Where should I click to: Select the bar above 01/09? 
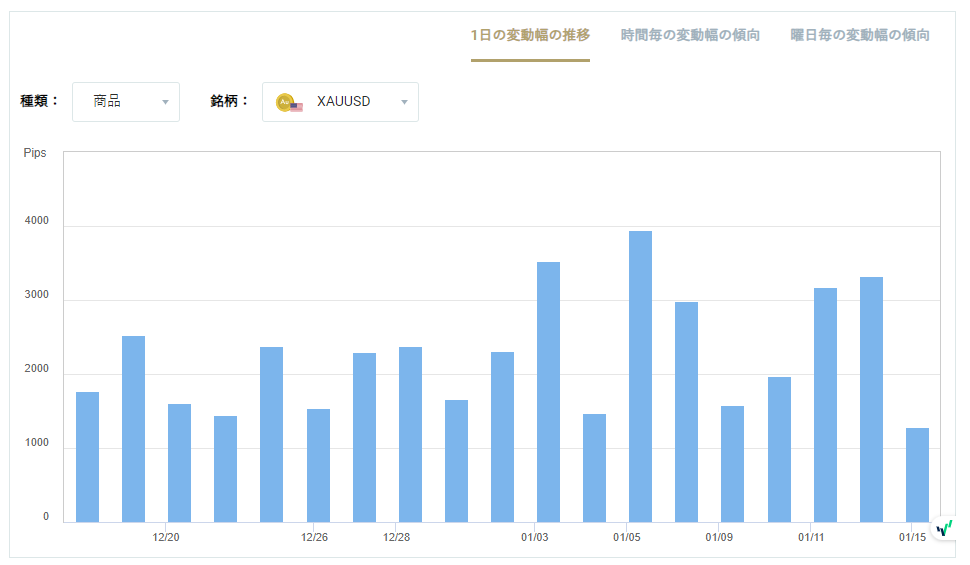[732, 464]
